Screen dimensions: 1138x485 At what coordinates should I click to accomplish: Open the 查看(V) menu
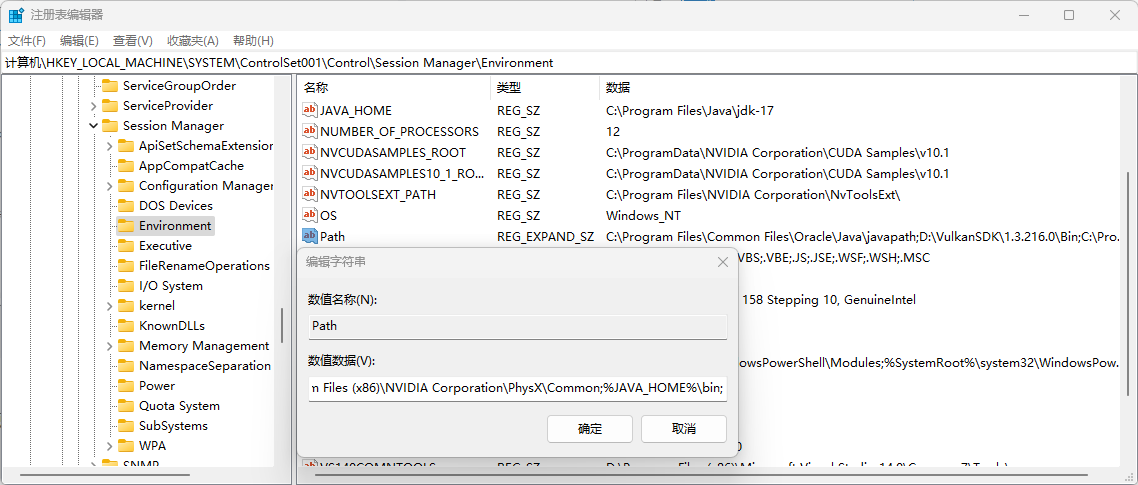coord(133,41)
